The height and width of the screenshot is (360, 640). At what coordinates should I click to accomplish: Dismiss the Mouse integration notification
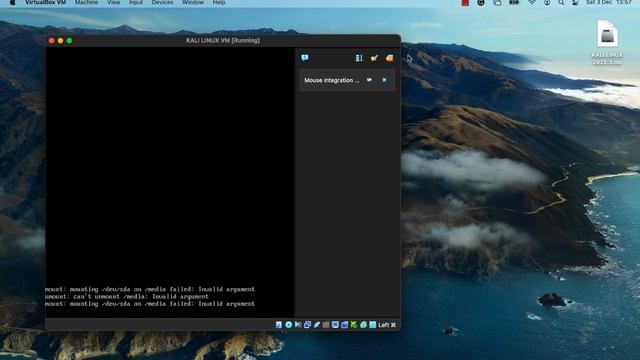tap(384, 80)
